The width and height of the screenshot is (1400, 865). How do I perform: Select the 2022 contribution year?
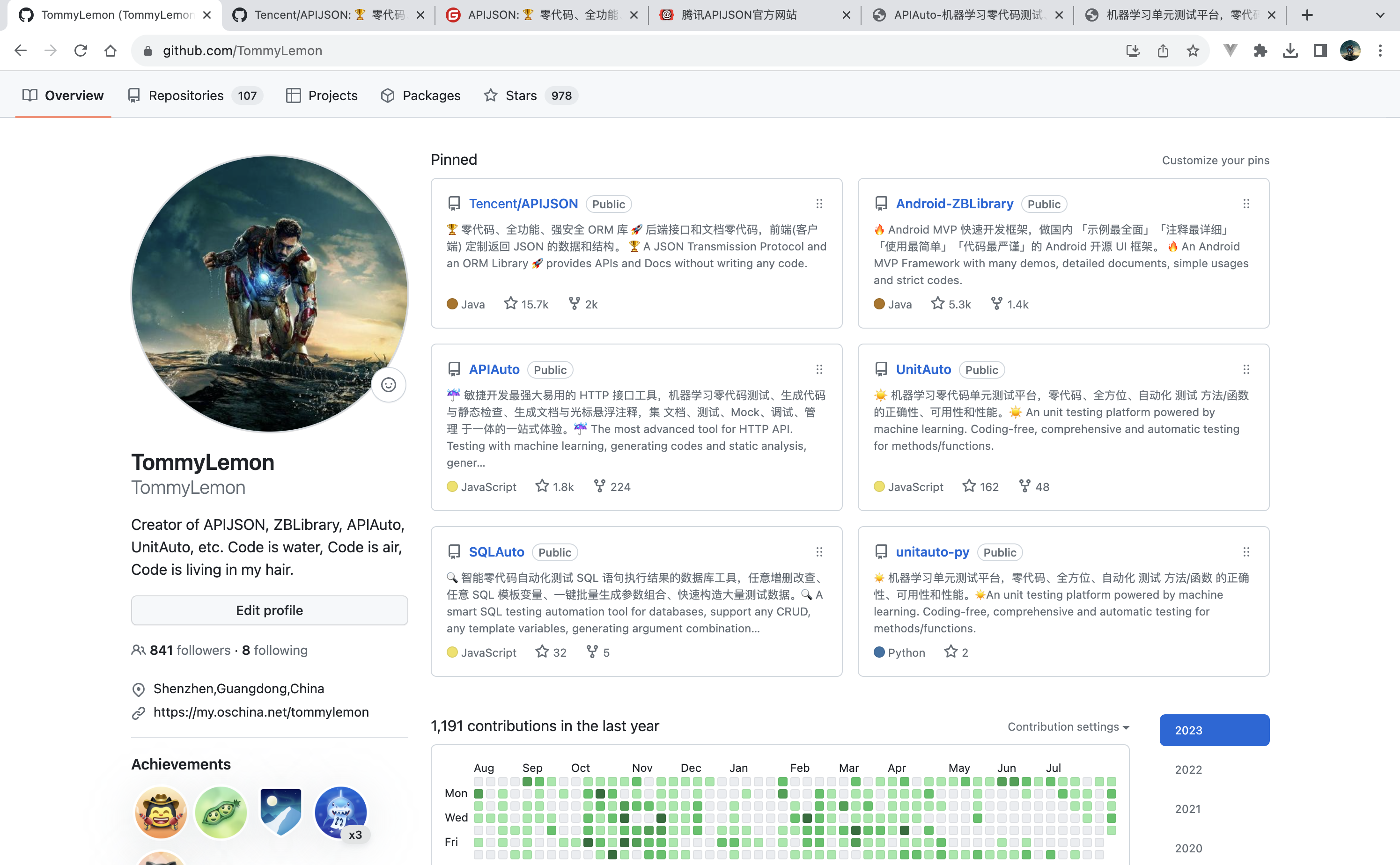point(1188,770)
